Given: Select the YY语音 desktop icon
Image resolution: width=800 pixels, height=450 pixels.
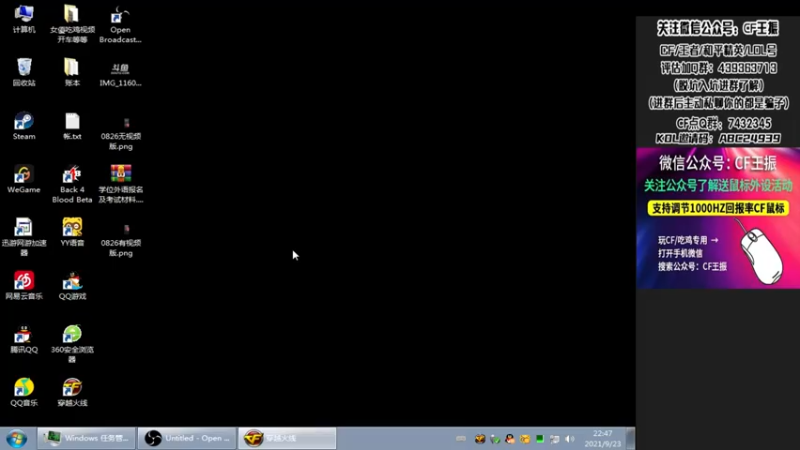Looking at the screenshot, I should click(x=72, y=232).
